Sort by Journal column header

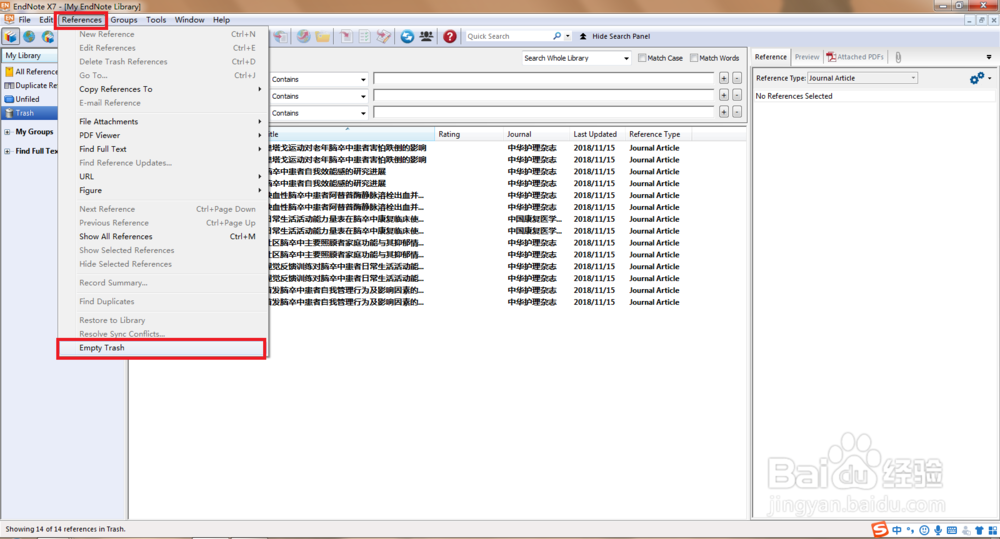coord(536,135)
